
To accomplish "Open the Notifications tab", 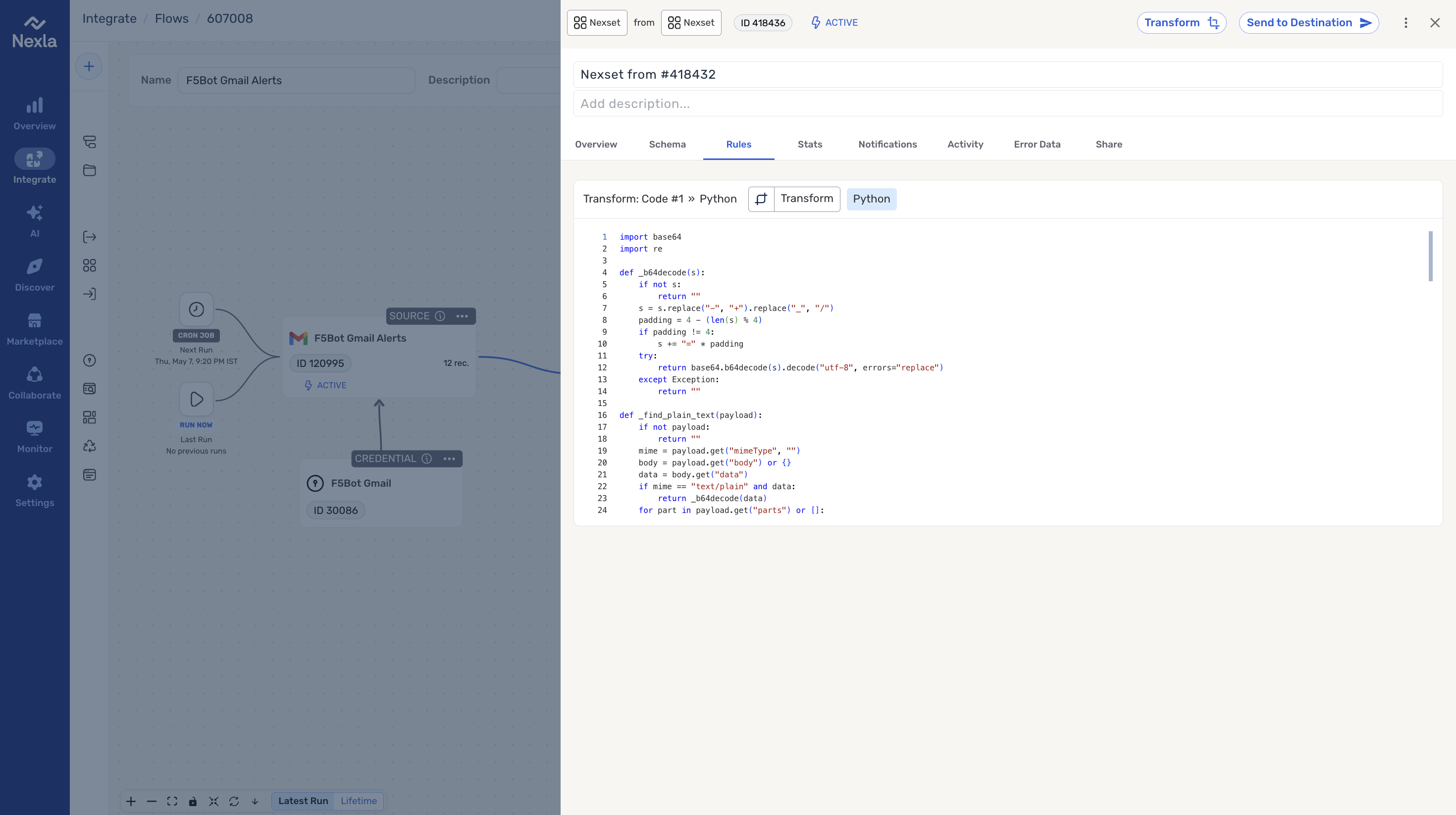I will (x=887, y=144).
